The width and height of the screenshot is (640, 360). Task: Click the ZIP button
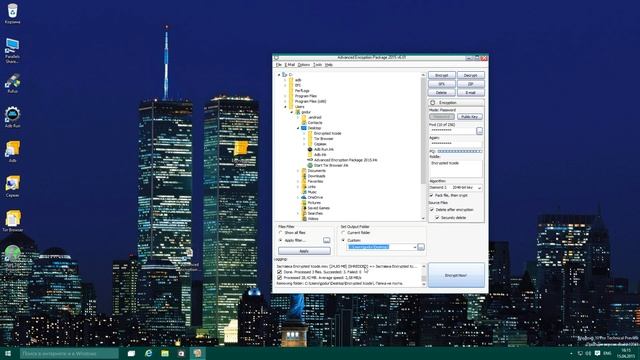[x=471, y=84]
